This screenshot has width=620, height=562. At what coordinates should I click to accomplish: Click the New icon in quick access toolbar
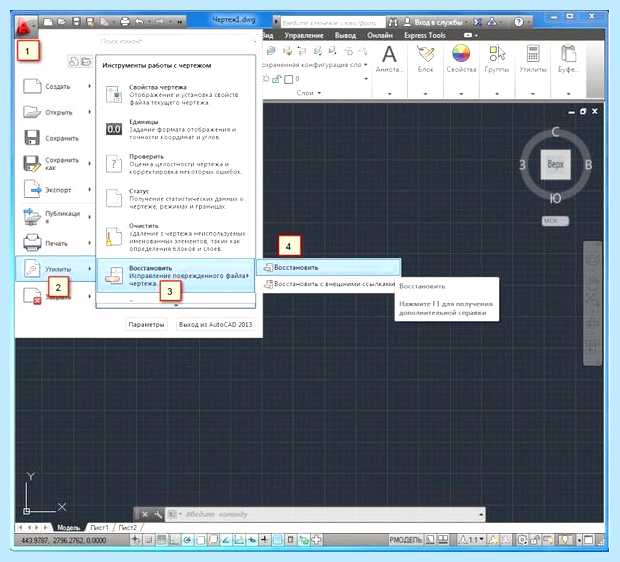click(48, 22)
